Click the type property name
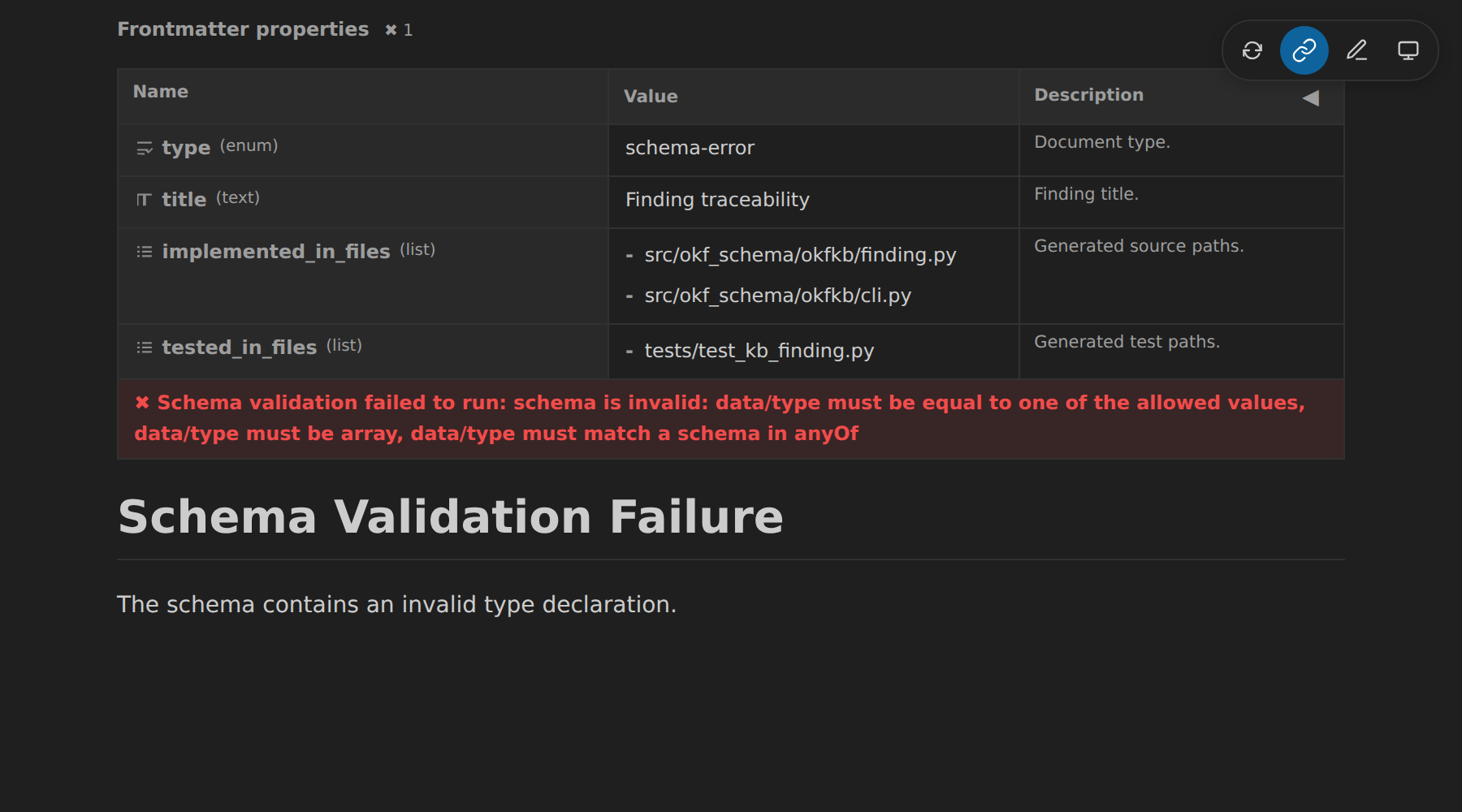Screen dimensions: 1462x812 tap(186, 148)
